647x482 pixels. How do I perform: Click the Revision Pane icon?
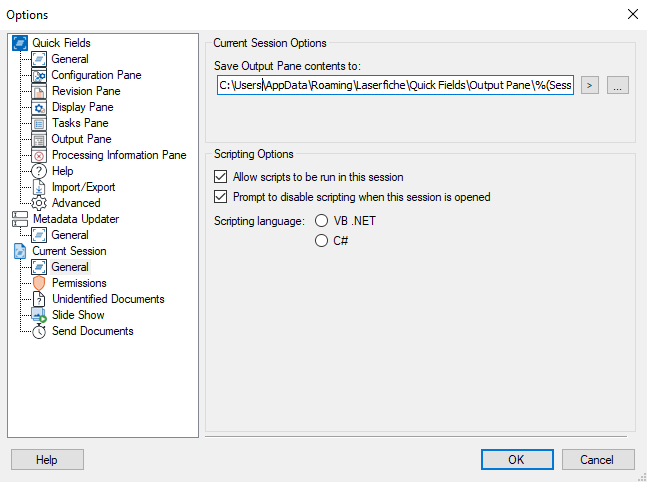pos(39,91)
